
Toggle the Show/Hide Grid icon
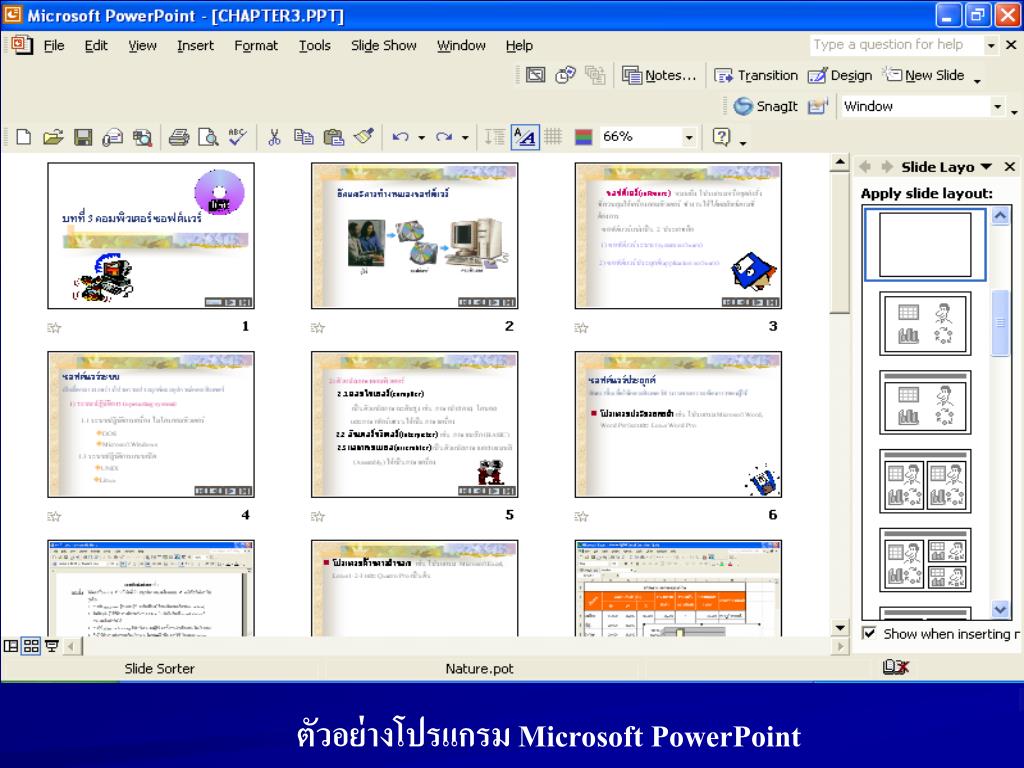pyautogui.click(x=553, y=137)
